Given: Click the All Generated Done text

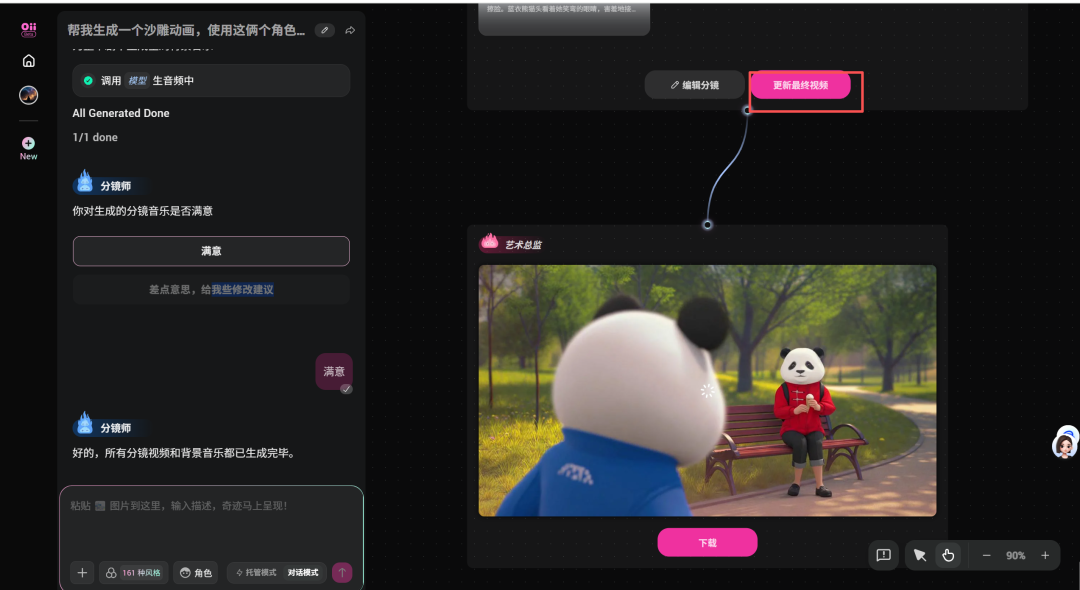Looking at the screenshot, I should (121, 113).
